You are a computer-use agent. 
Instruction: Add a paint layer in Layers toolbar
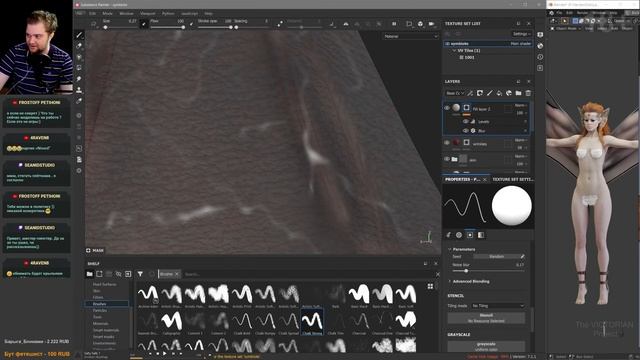coord(489,93)
